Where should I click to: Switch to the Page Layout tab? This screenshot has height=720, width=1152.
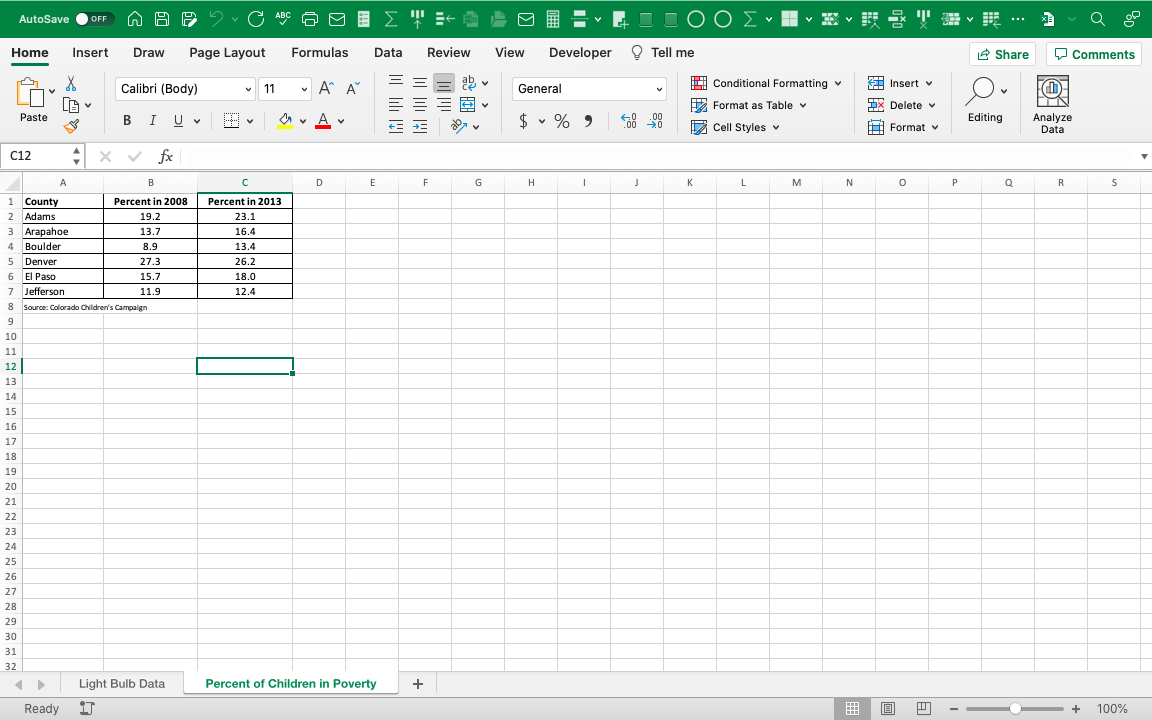point(227,53)
